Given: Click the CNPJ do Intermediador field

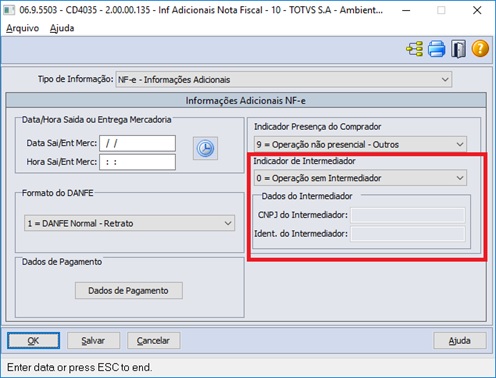Looking at the screenshot, I should coord(408,215).
